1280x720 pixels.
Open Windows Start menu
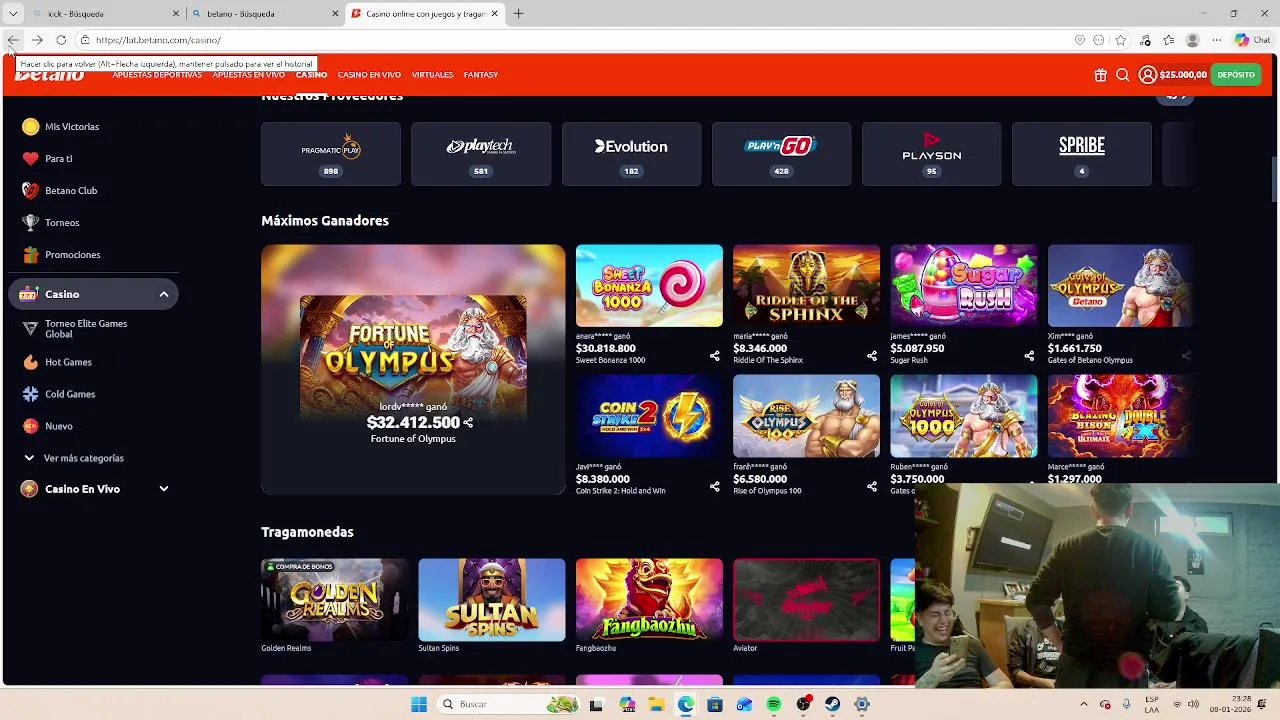[419, 704]
